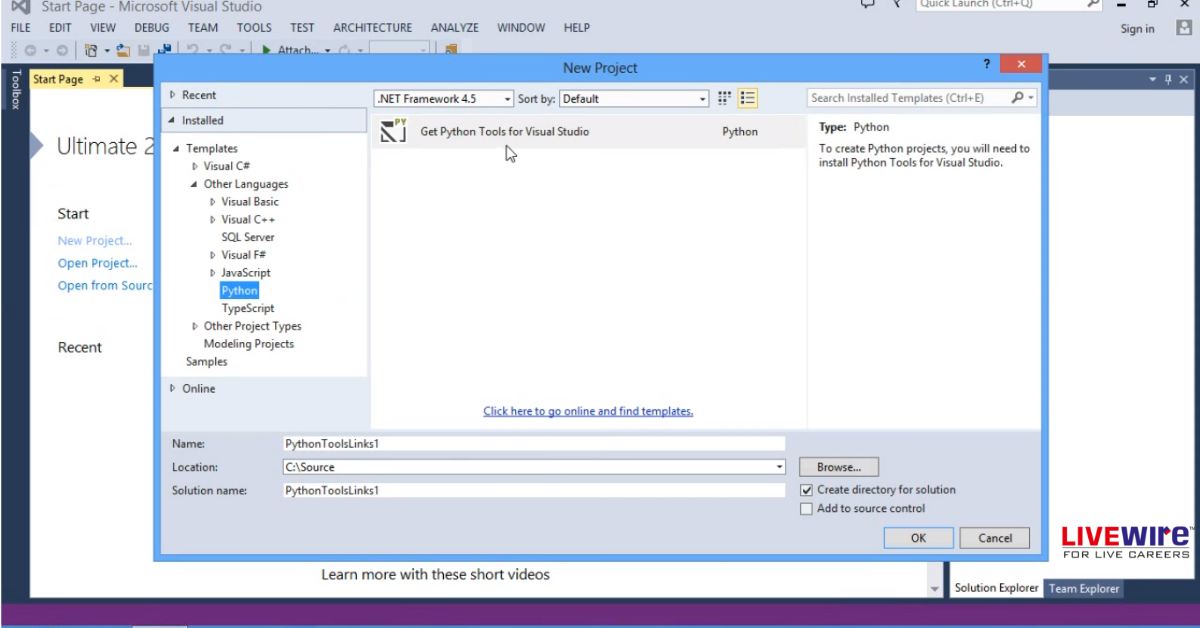Click the search magnifier in template search box

tap(1017, 98)
